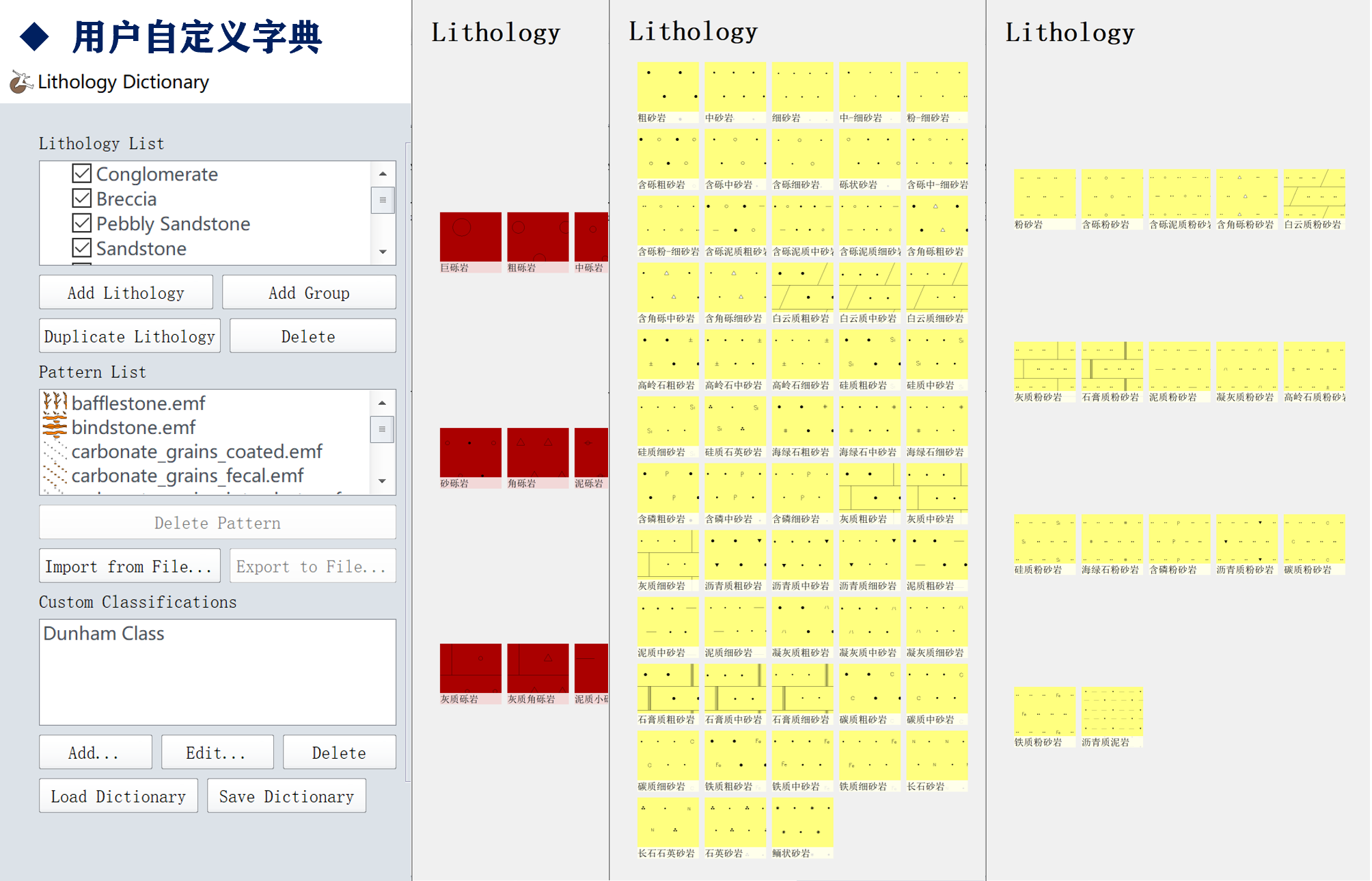Click Pattern List scroll up arrow
Screen dimensions: 1372x881
point(383,403)
